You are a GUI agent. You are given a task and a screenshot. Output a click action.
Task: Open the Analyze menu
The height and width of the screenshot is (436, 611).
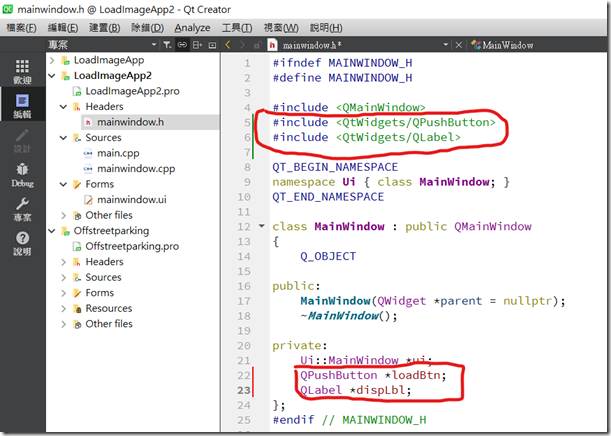[x=192, y=28]
